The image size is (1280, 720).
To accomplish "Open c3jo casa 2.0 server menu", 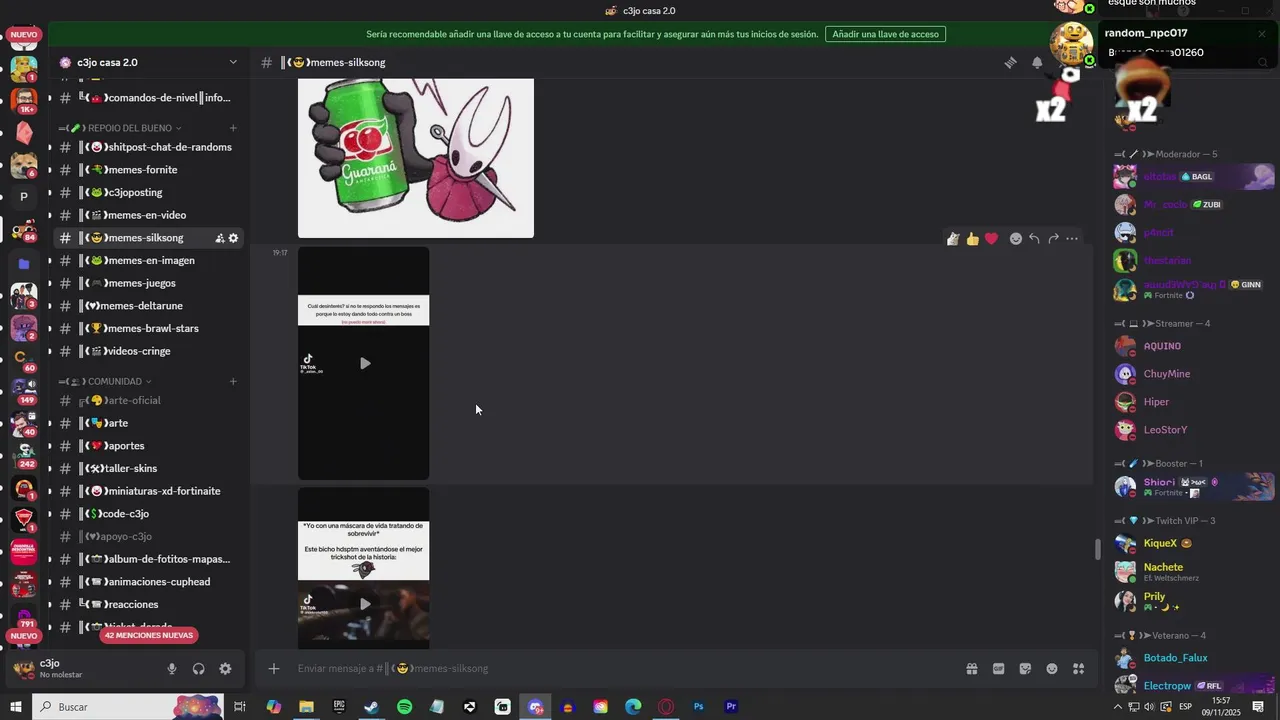I will (149, 62).
